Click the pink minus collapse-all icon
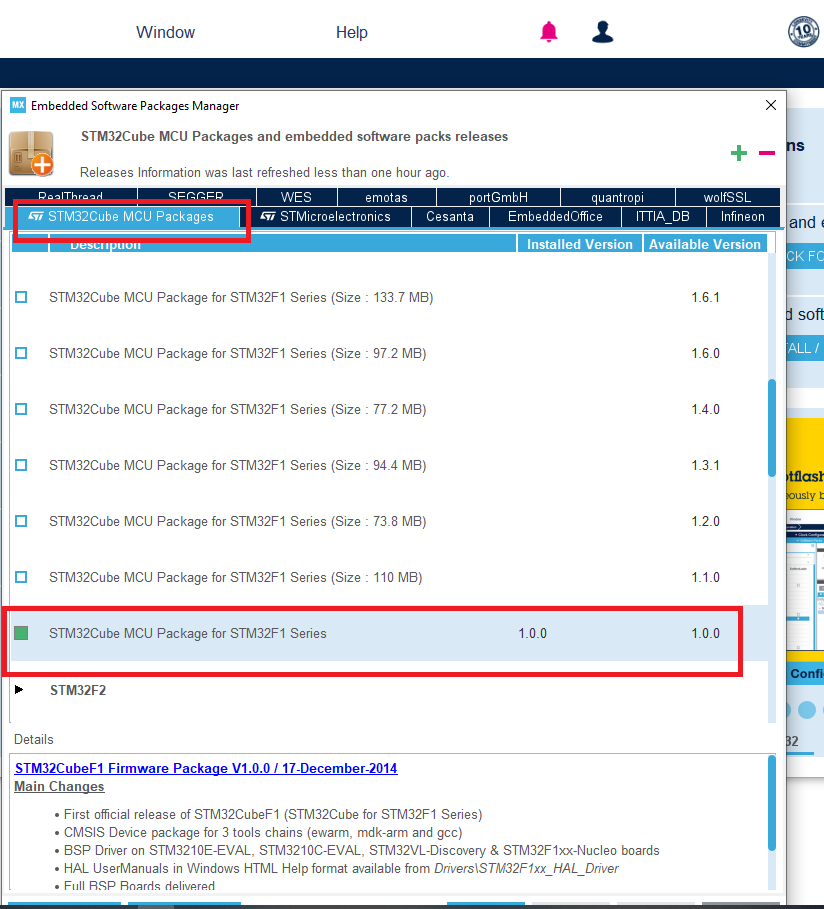The image size is (824, 909). coord(767,153)
